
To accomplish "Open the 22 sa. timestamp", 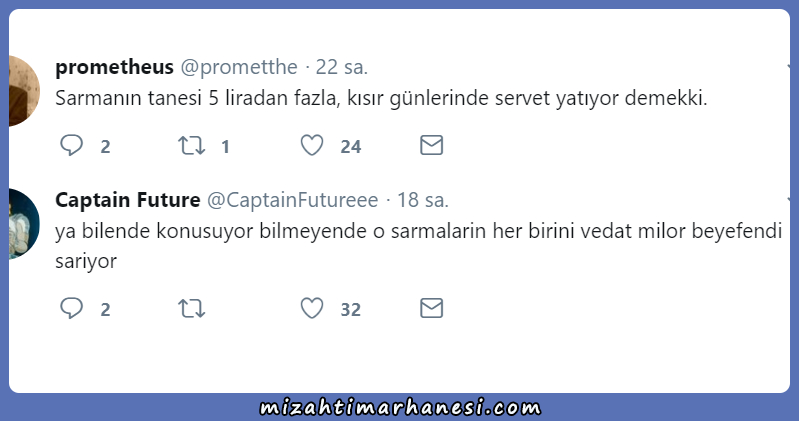I will pos(341,67).
